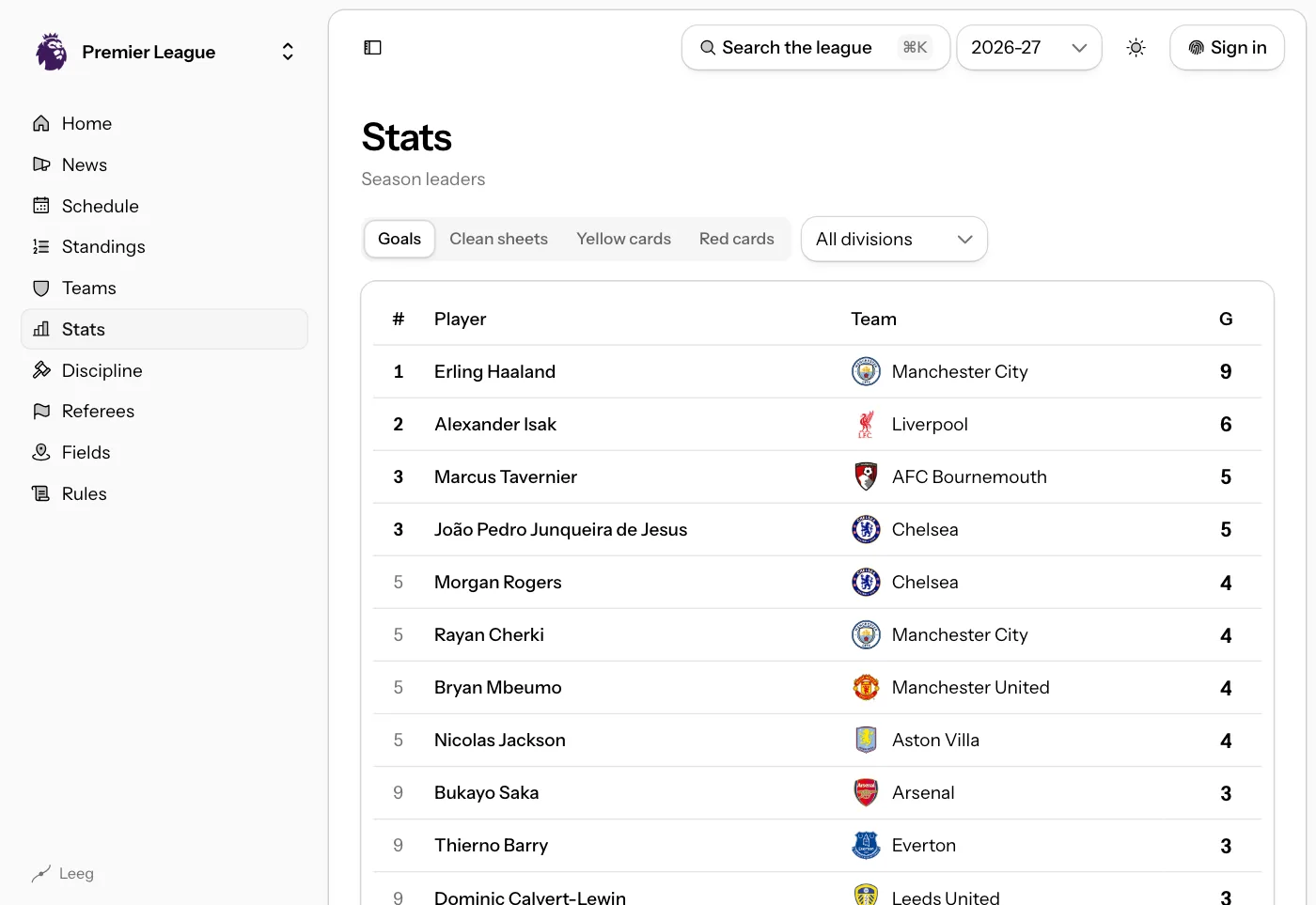Toggle the sidebar panel icon
This screenshot has height=905, width=1316.
[372, 48]
